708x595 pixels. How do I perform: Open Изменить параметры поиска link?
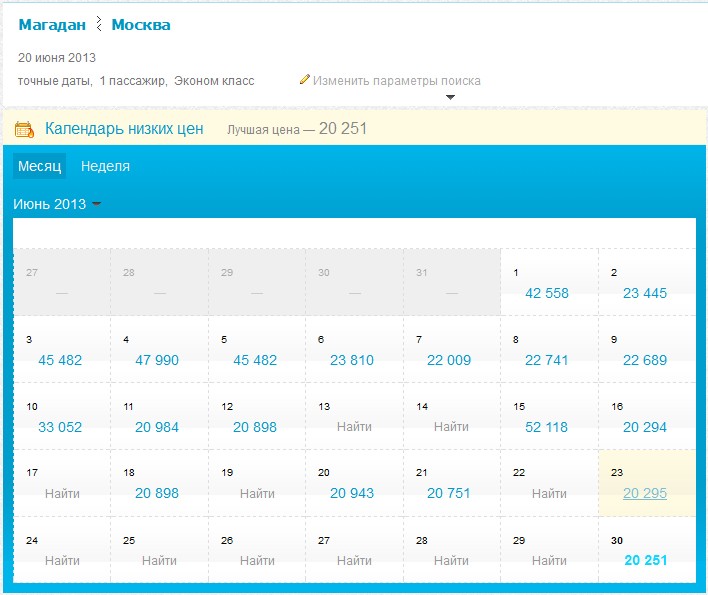pyautogui.click(x=396, y=80)
